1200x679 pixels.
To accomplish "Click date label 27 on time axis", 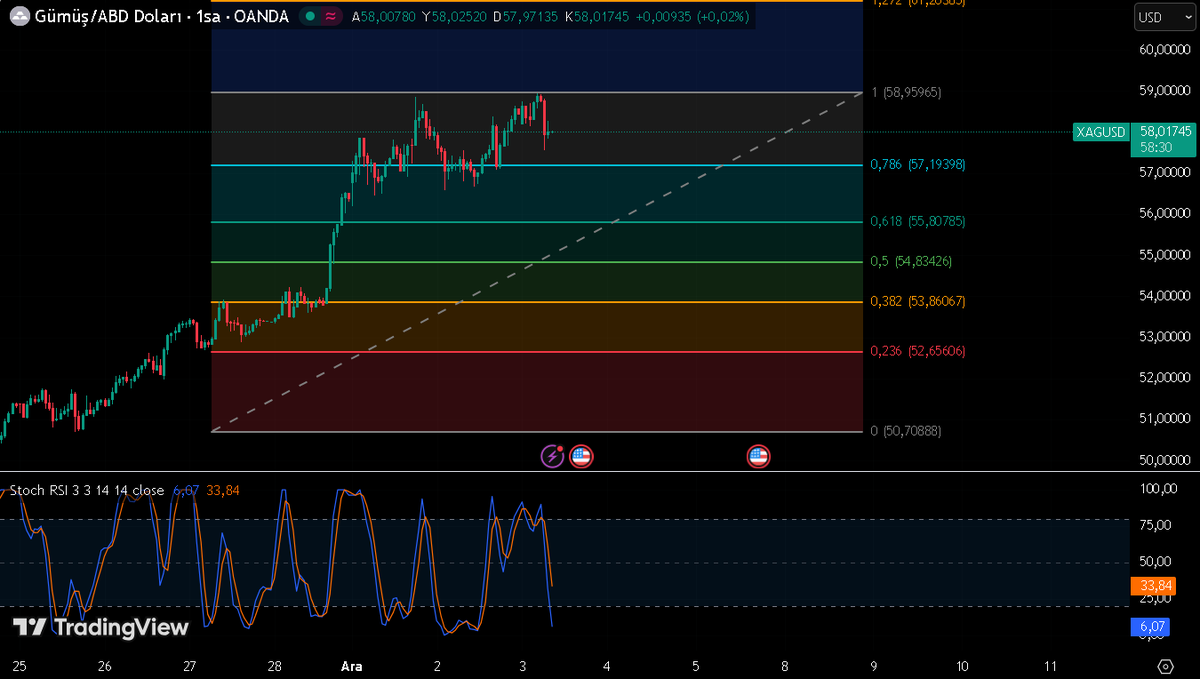I will coord(191,666).
